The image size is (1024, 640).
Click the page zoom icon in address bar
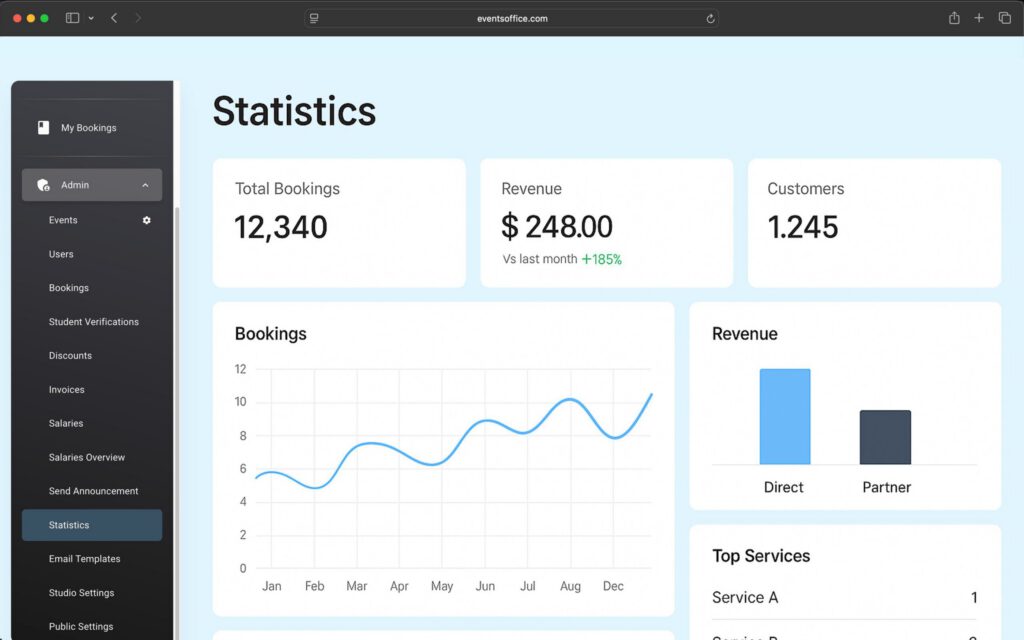(314, 17)
